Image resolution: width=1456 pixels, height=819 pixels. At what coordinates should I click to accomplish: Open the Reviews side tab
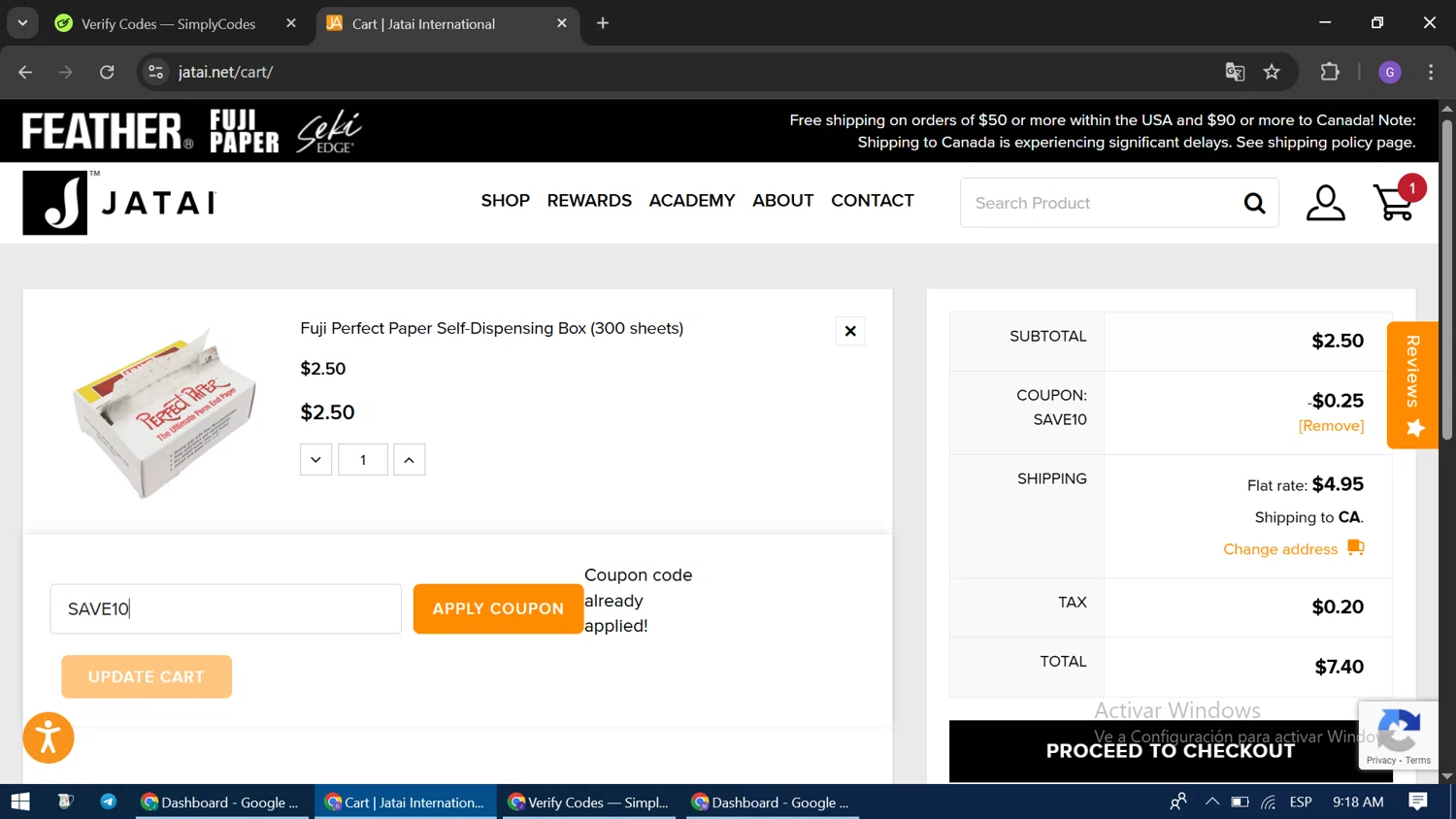(1412, 384)
